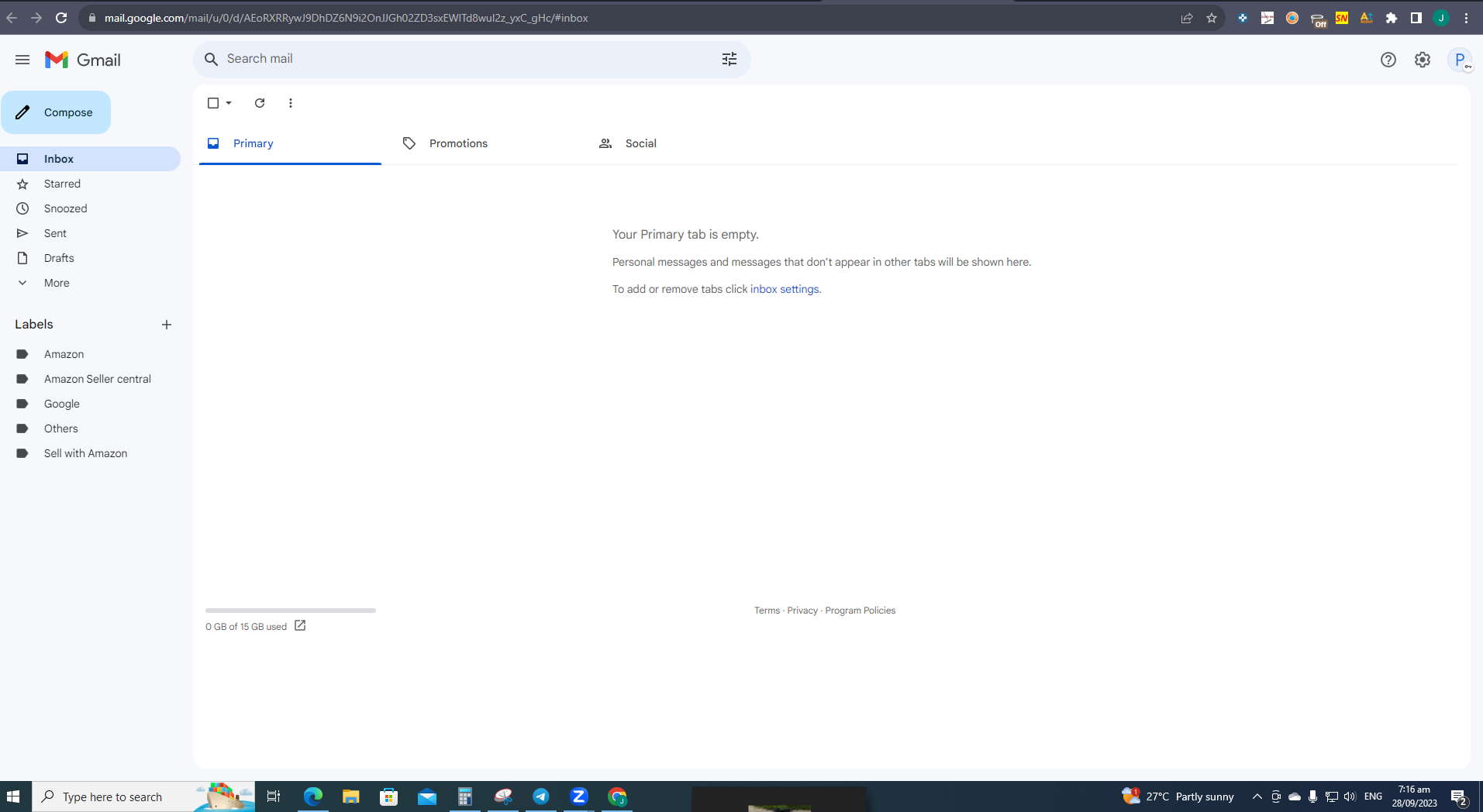The width and height of the screenshot is (1483, 812).
Task: Click the storage usage progress bar
Action: click(291, 611)
